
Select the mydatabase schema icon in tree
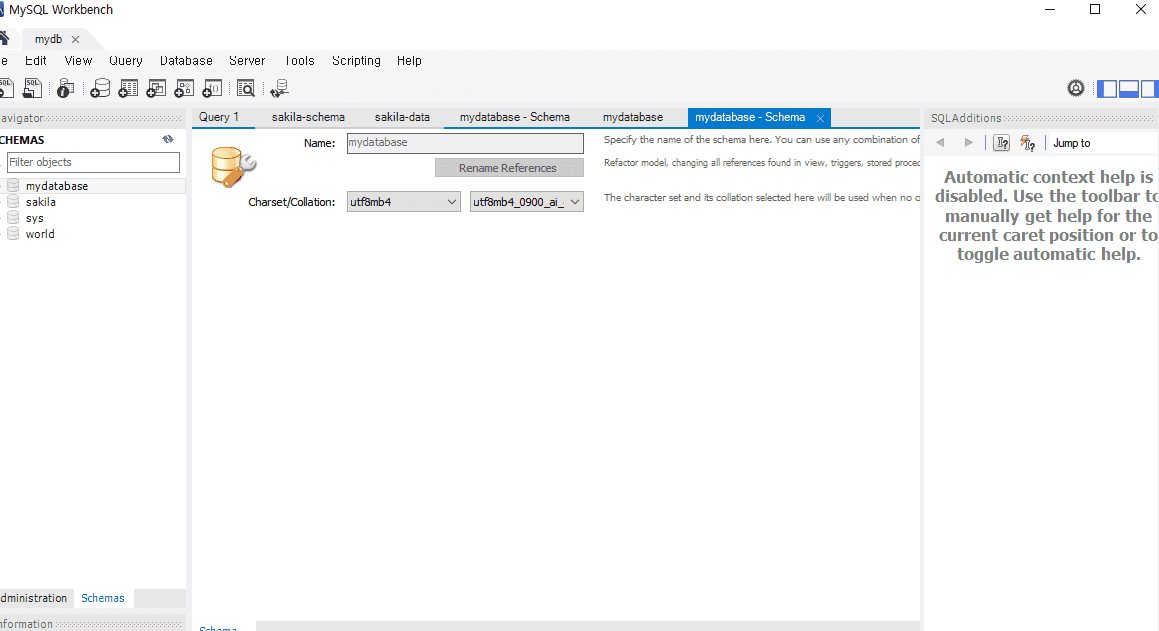click(13, 185)
